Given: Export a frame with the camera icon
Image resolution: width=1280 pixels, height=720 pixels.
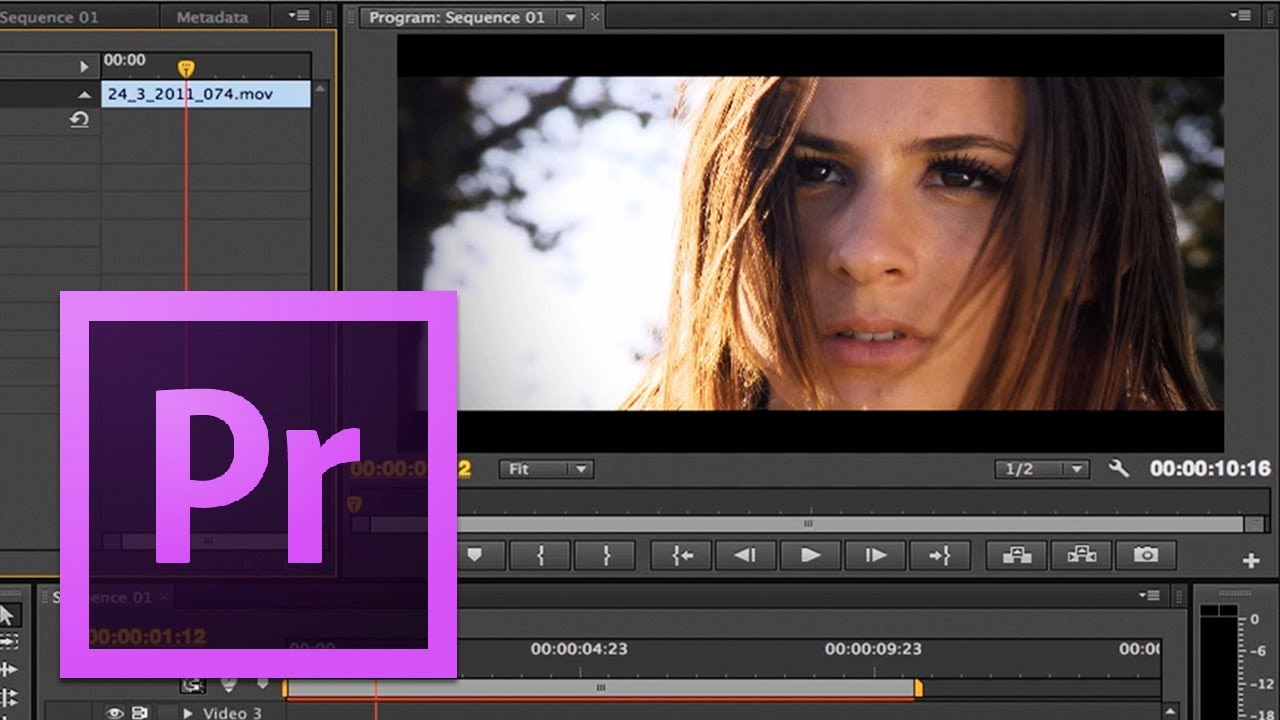Looking at the screenshot, I should [1146, 555].
